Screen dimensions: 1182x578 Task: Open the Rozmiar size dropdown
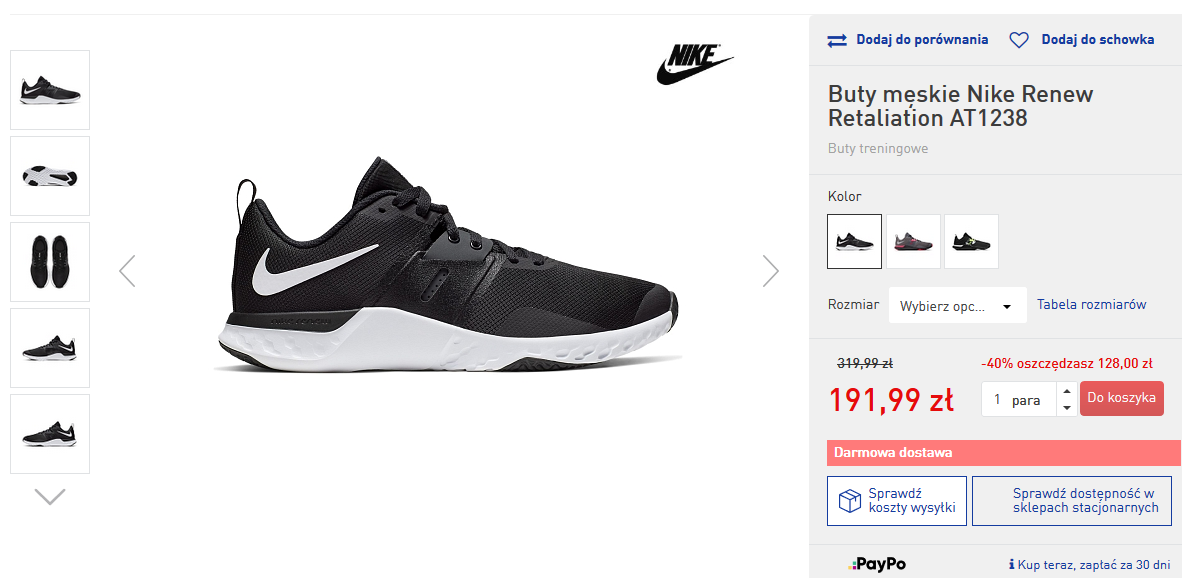[957, 306]
